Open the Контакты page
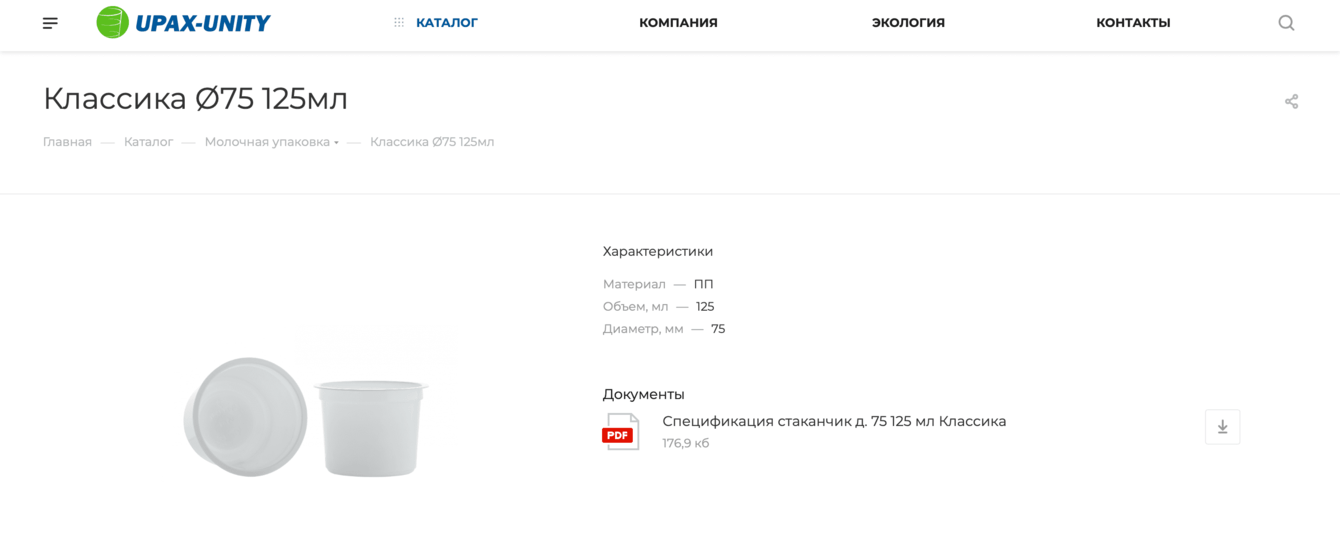The height and width of the screenshot is (546, 1340). [x=1133, y=23]
